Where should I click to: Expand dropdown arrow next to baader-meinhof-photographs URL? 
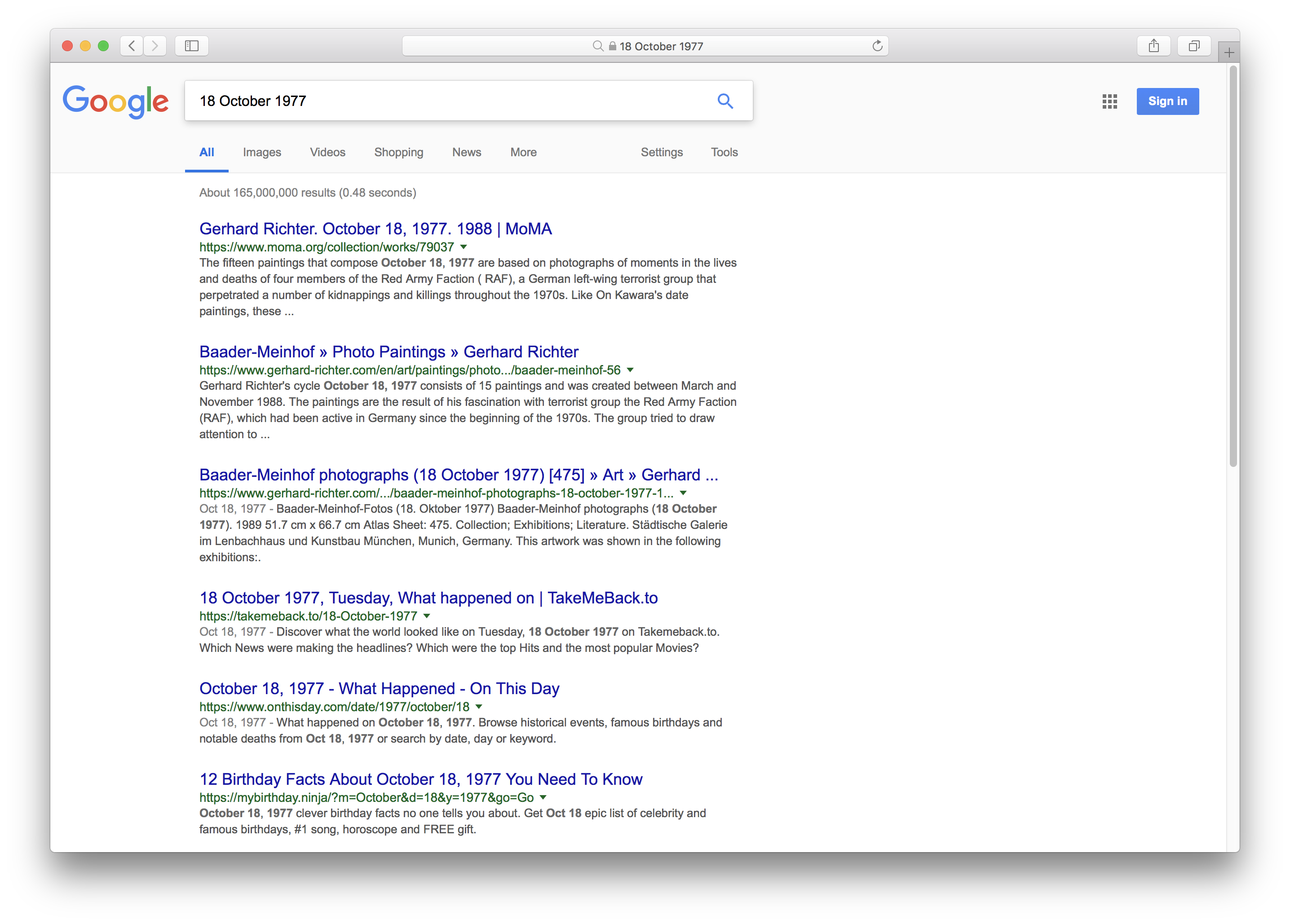pos(683,493)
